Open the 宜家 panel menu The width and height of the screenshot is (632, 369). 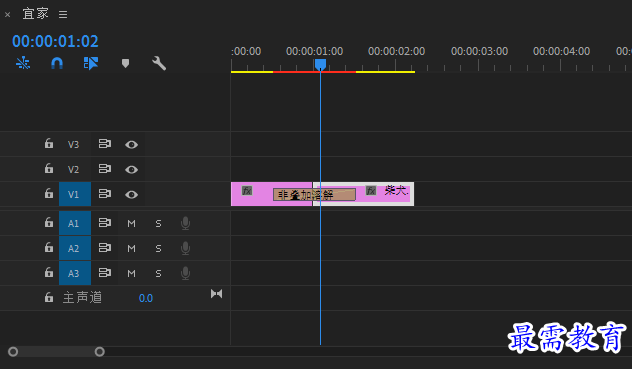(63, 15)
